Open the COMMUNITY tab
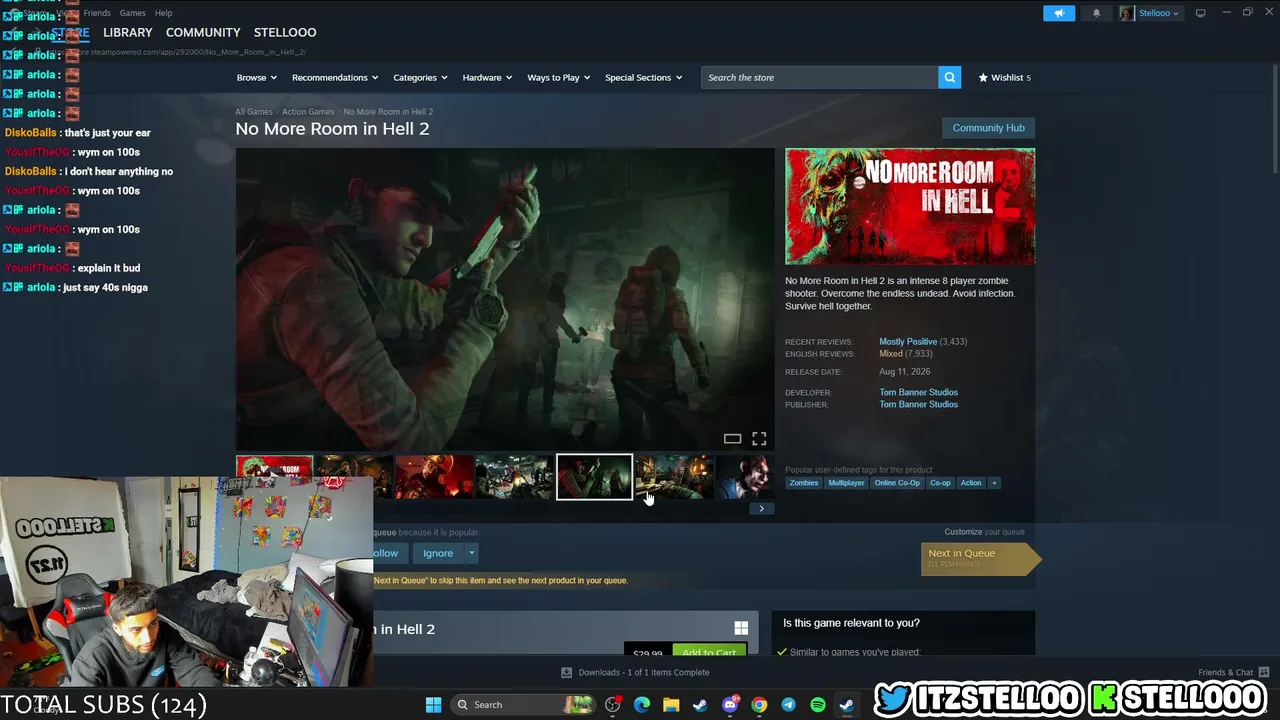This screenshot has width=1280, height=720. [x=203, y=33]
